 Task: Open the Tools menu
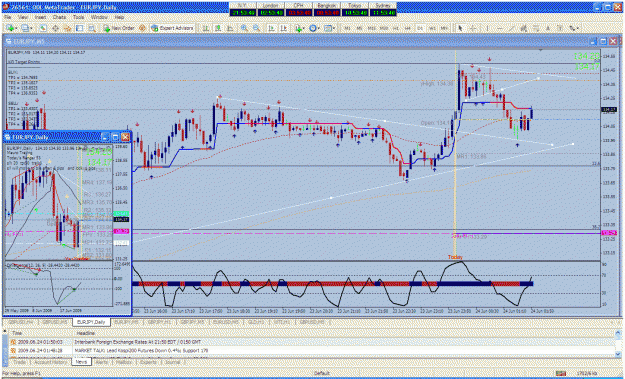(78, 18)
